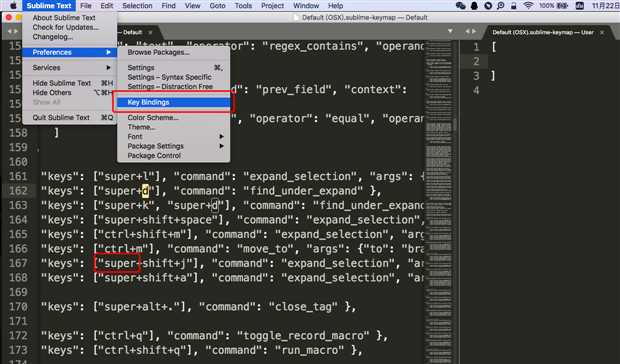Choose About Sublime Text

tap(70, 18)
